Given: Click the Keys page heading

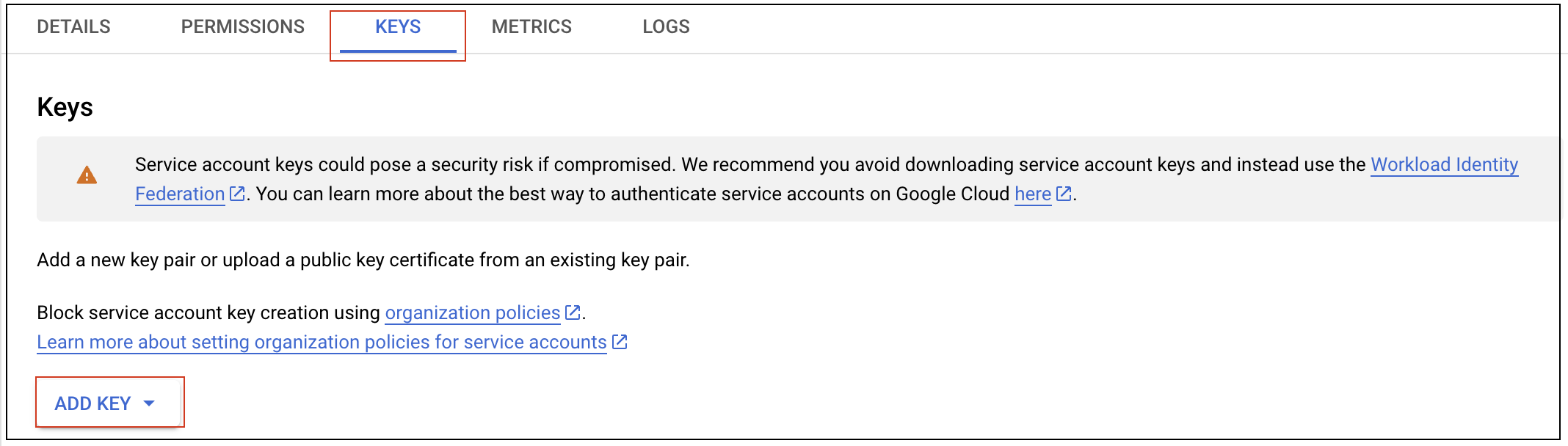Looking at the screenshot, I should pos(65,106).
